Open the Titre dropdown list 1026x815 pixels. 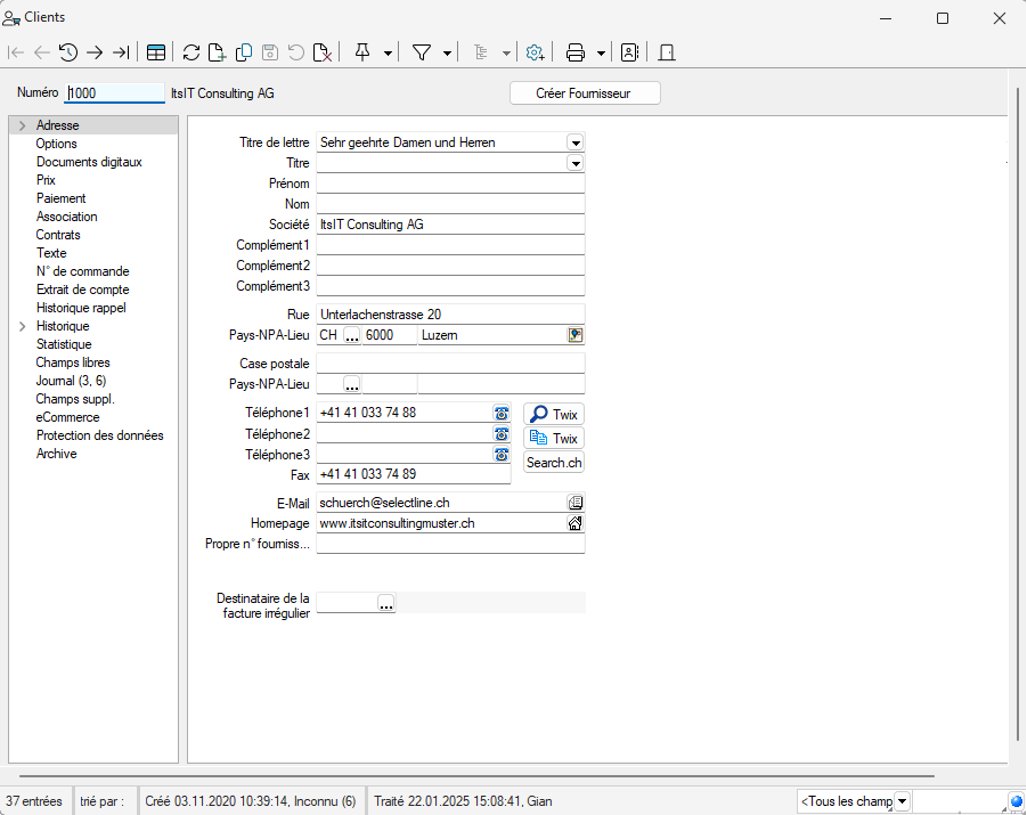575,163
